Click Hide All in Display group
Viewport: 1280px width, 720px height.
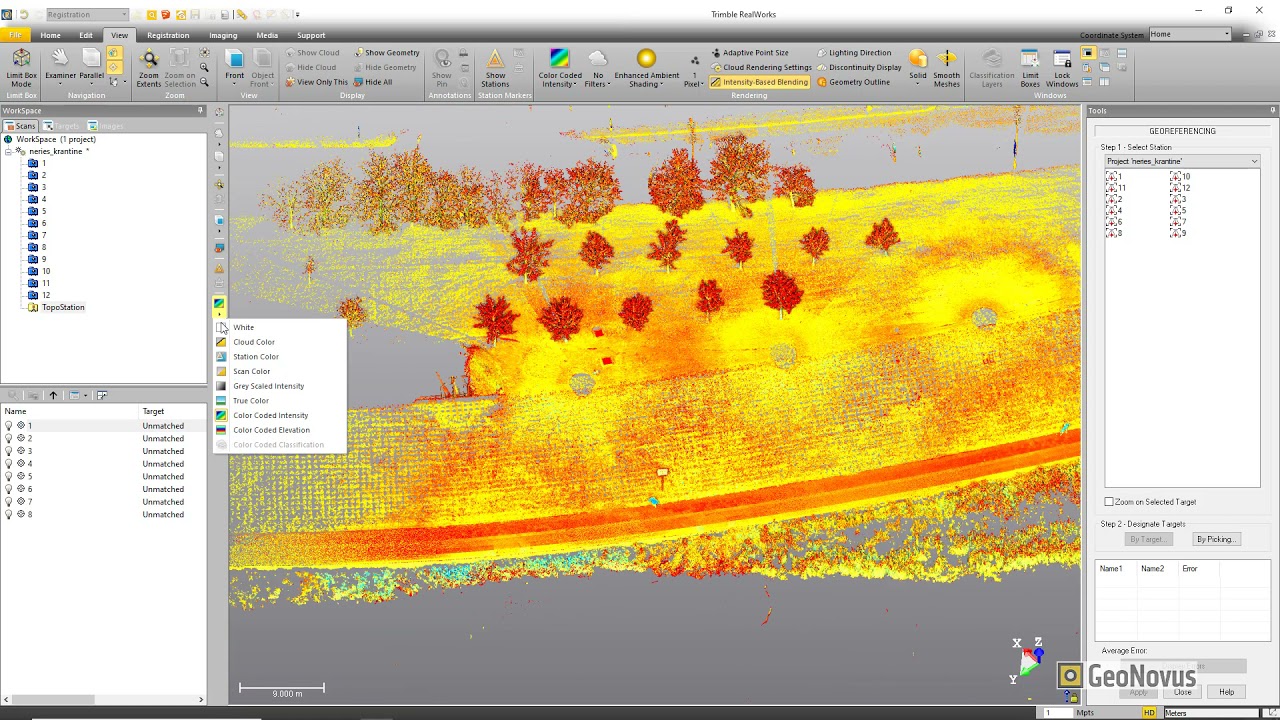[372, 82]
